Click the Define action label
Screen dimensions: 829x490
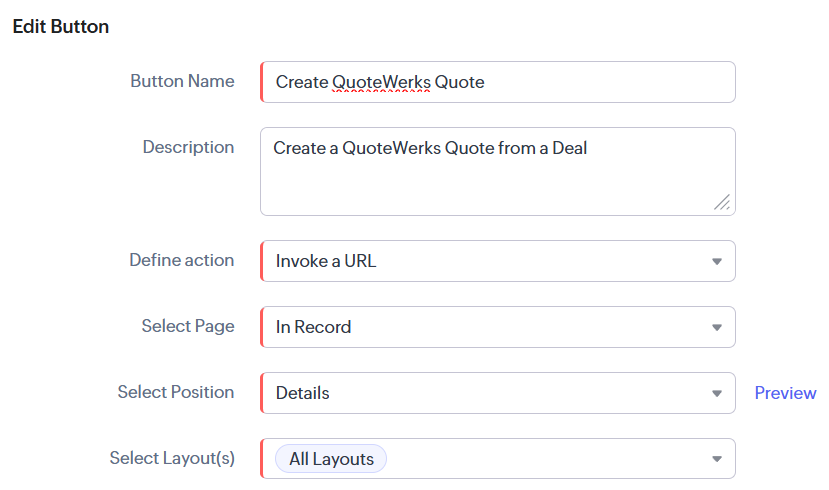tap(182, 260)
